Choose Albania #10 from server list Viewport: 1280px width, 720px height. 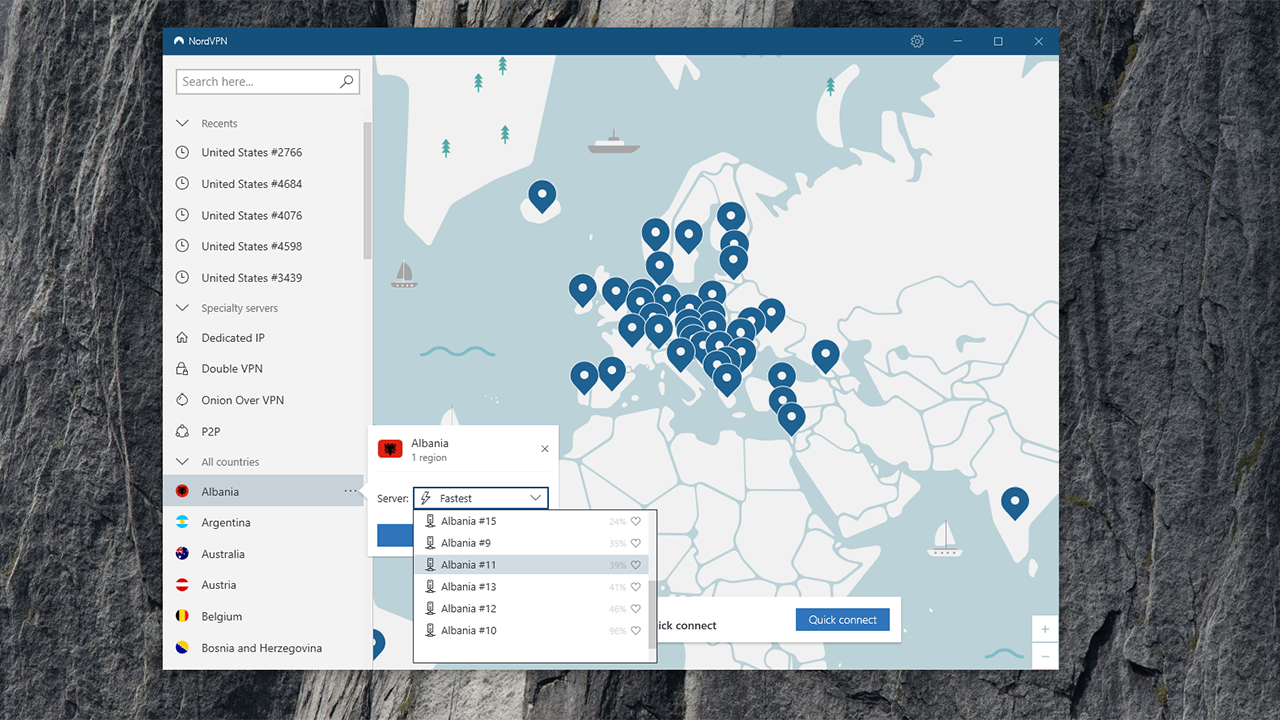(x=531, y=631)
